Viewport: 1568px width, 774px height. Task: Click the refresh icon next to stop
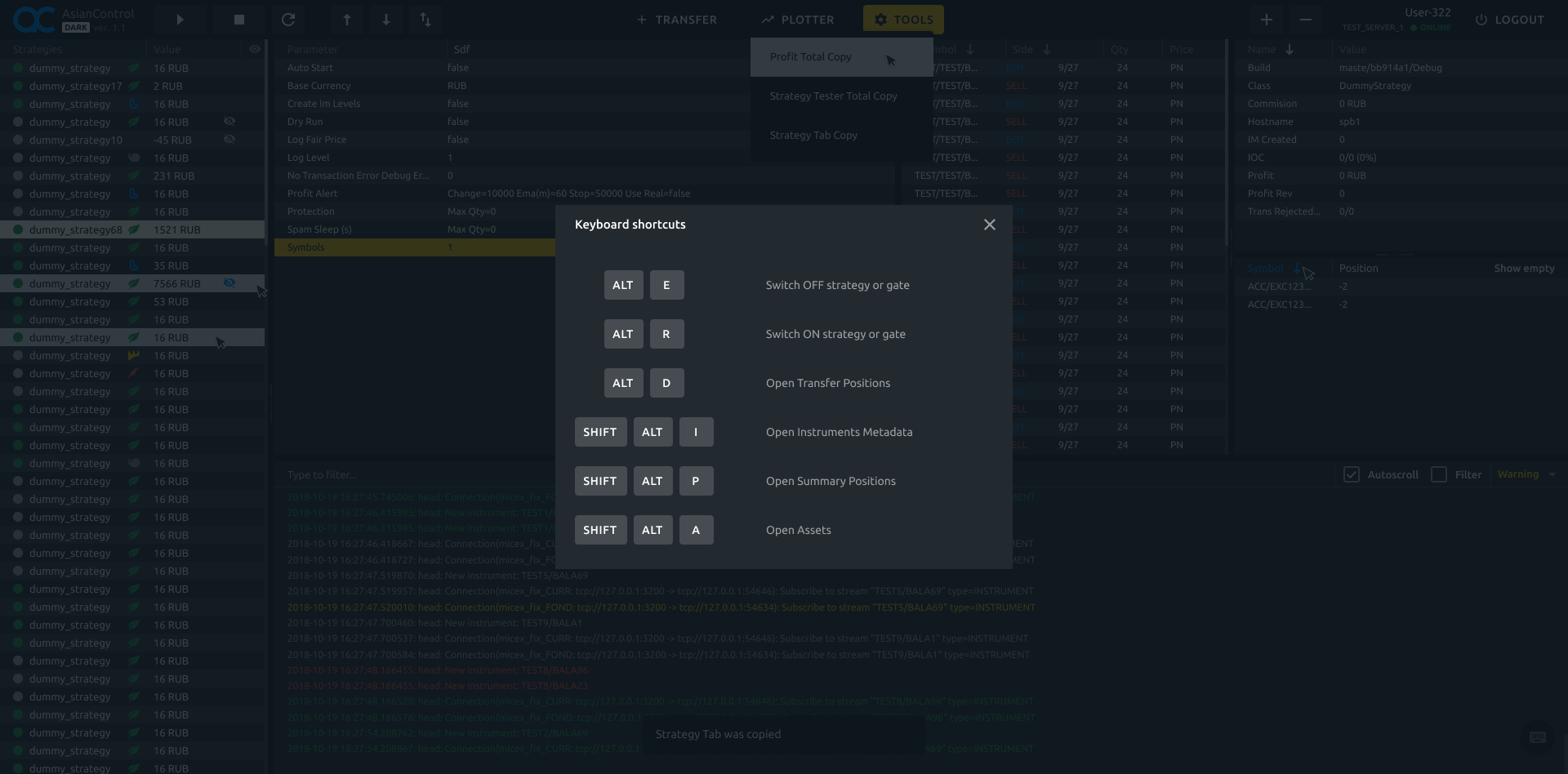[x=288, y=19]
